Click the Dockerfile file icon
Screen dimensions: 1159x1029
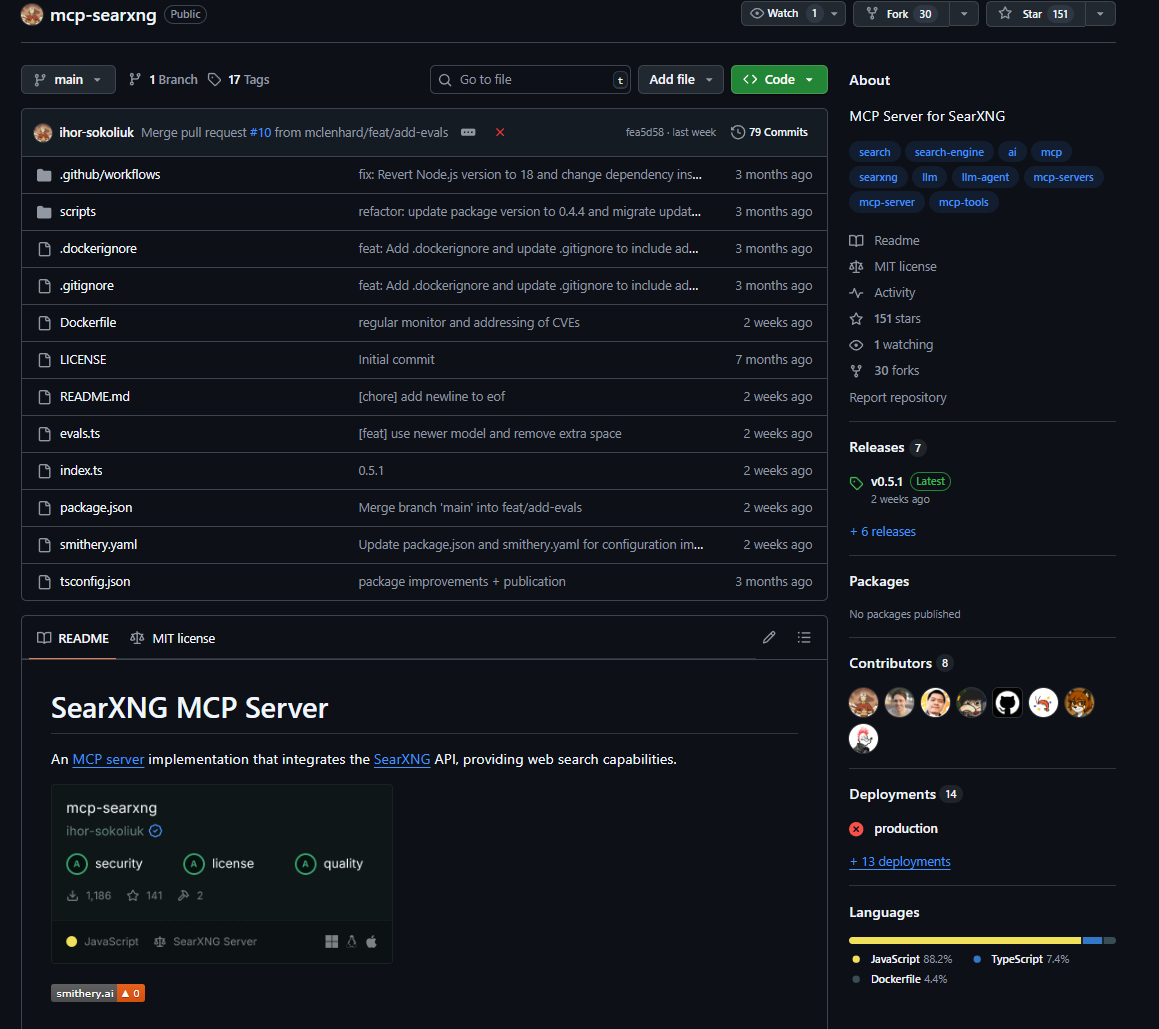pyautogui.click(x=44, y=323)
